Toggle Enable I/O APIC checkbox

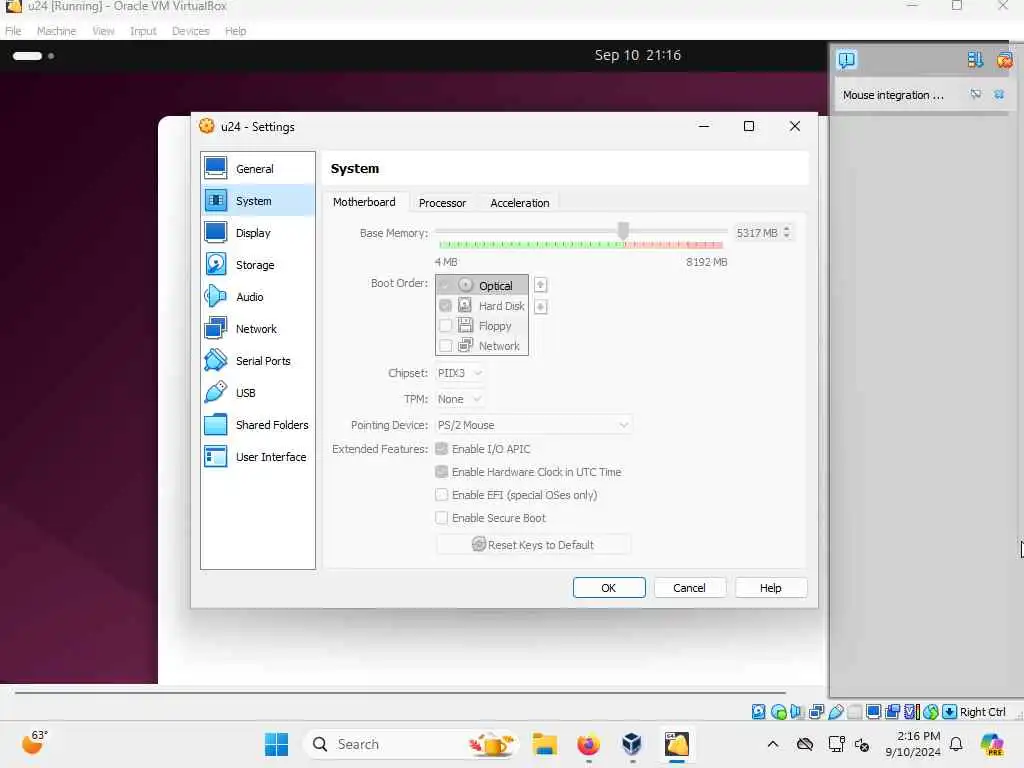(x=441, y=449)
